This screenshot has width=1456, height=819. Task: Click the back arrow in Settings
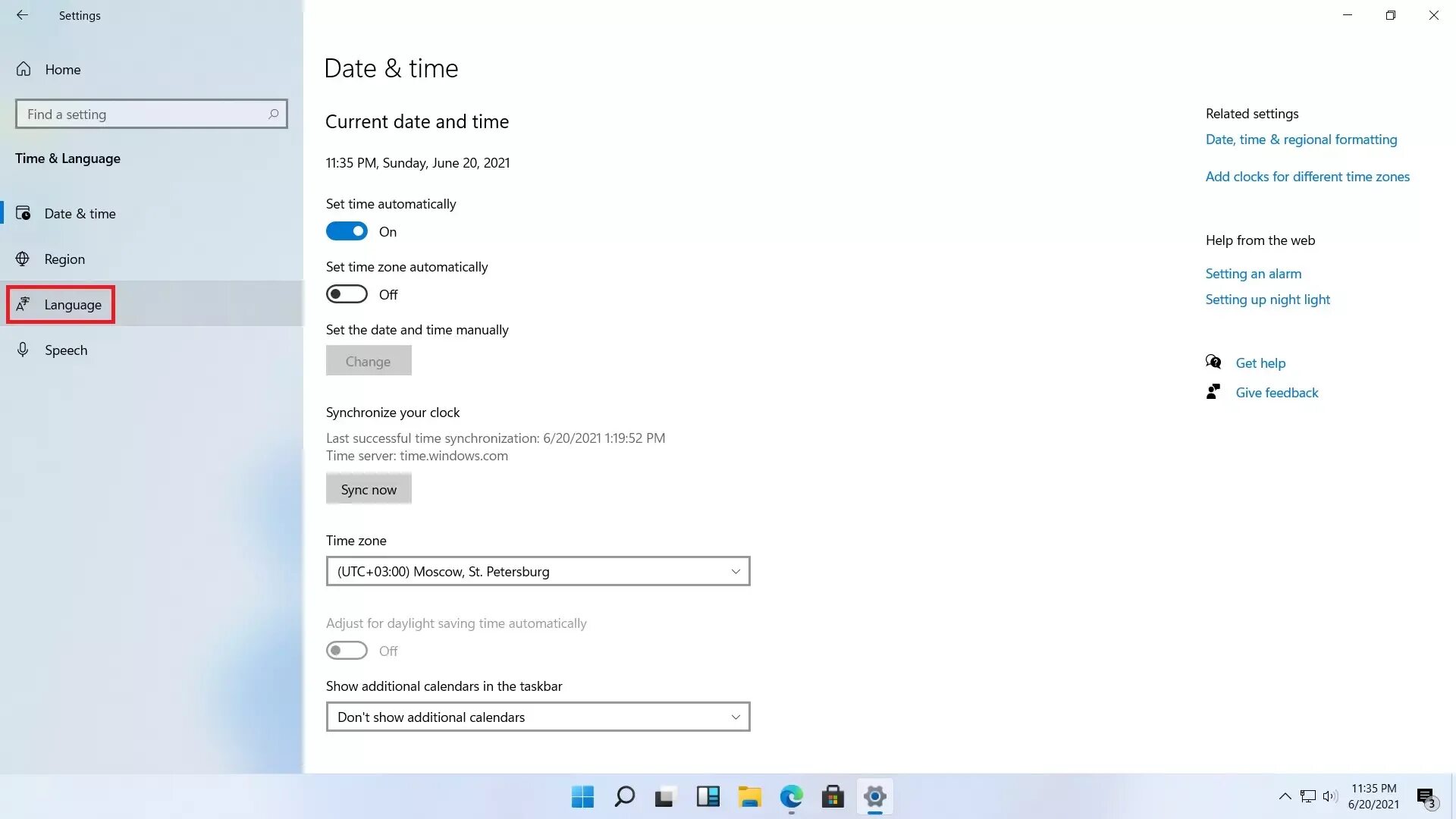pyautogui.click(x=22, y=15)
